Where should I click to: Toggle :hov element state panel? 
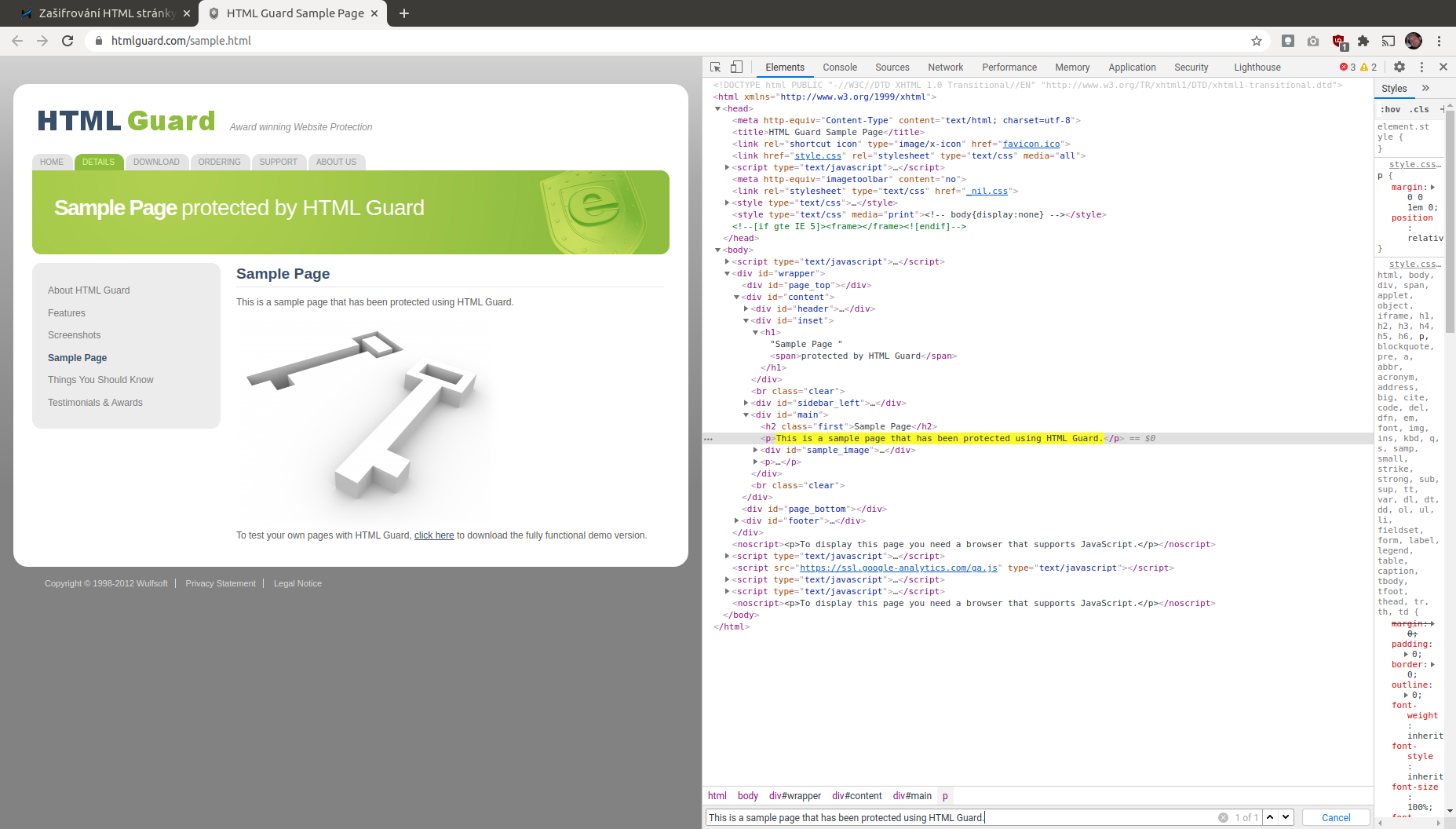pos(1391,109)
